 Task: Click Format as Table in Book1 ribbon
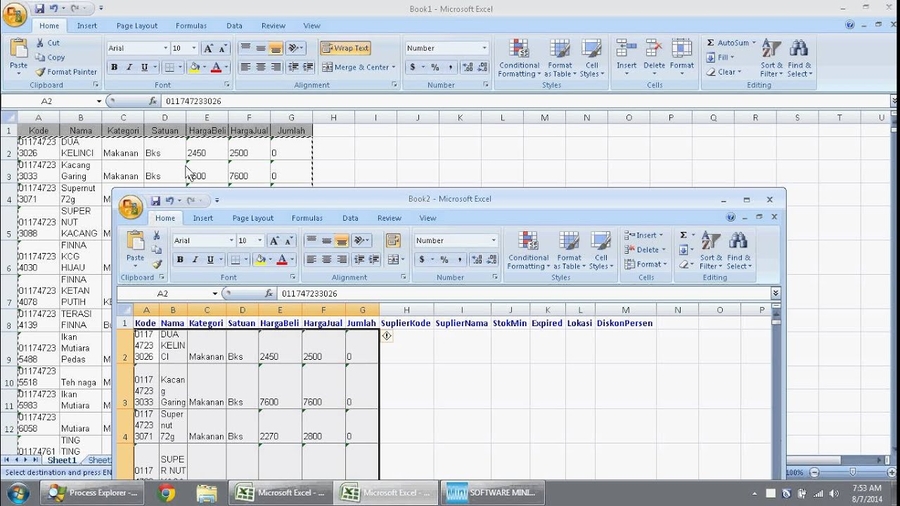coord(559,59)
